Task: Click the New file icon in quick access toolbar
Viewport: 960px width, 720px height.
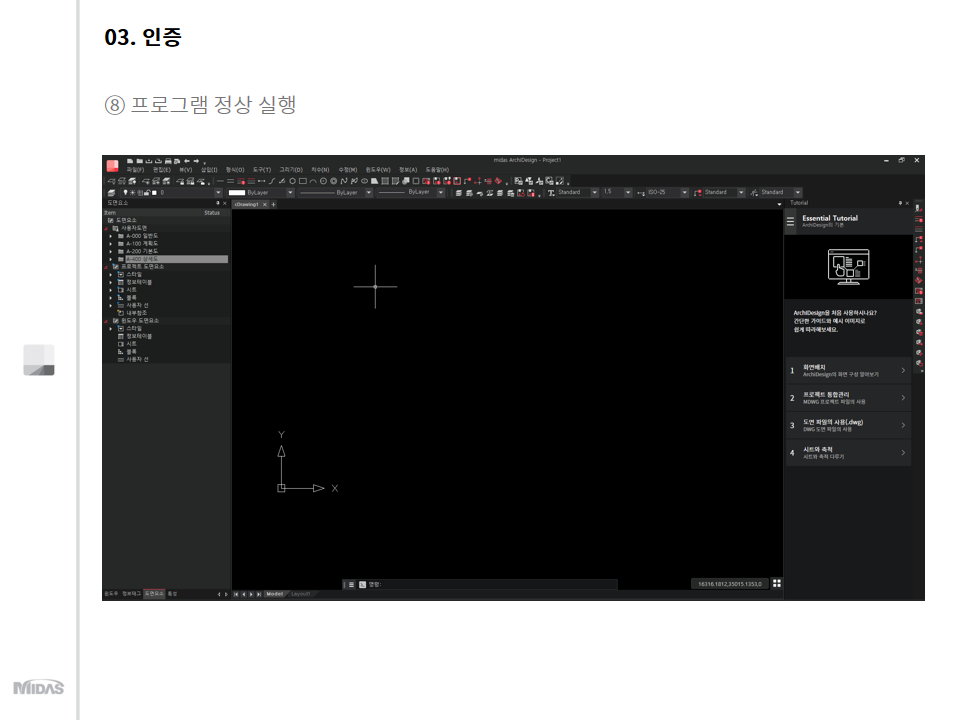Action: [130, 161]
